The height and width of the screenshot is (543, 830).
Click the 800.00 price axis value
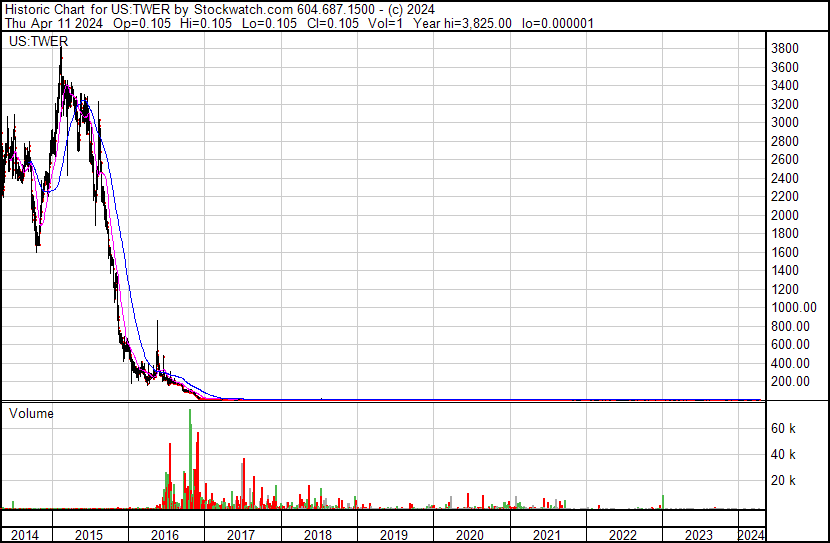point(790,327)
